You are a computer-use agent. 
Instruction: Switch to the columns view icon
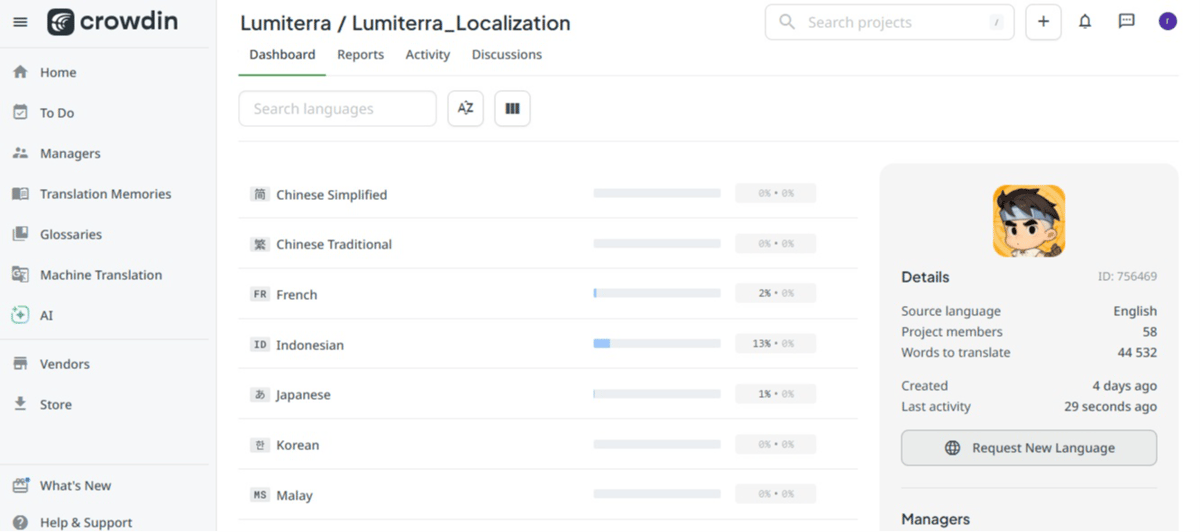point(512,109)
